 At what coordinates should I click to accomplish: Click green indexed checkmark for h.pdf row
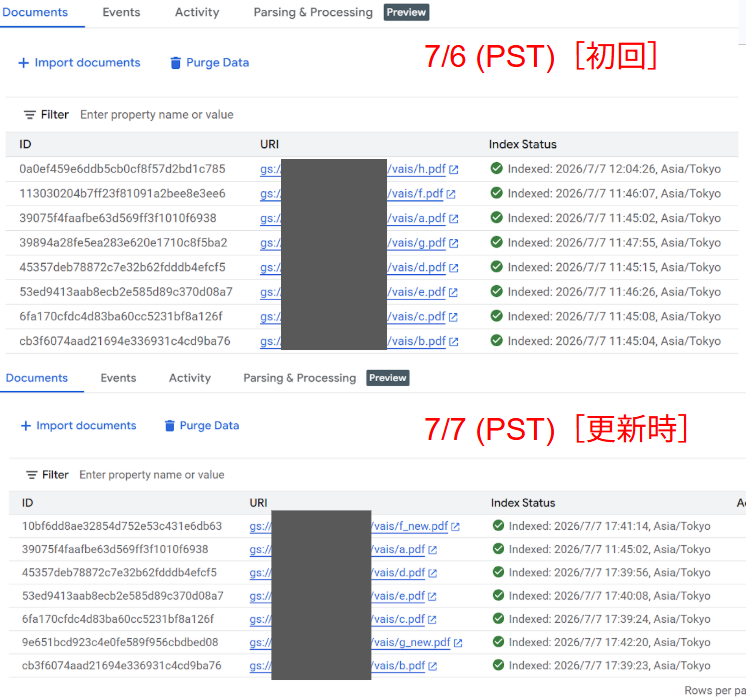pyautogui.click(x=497, y=168)
